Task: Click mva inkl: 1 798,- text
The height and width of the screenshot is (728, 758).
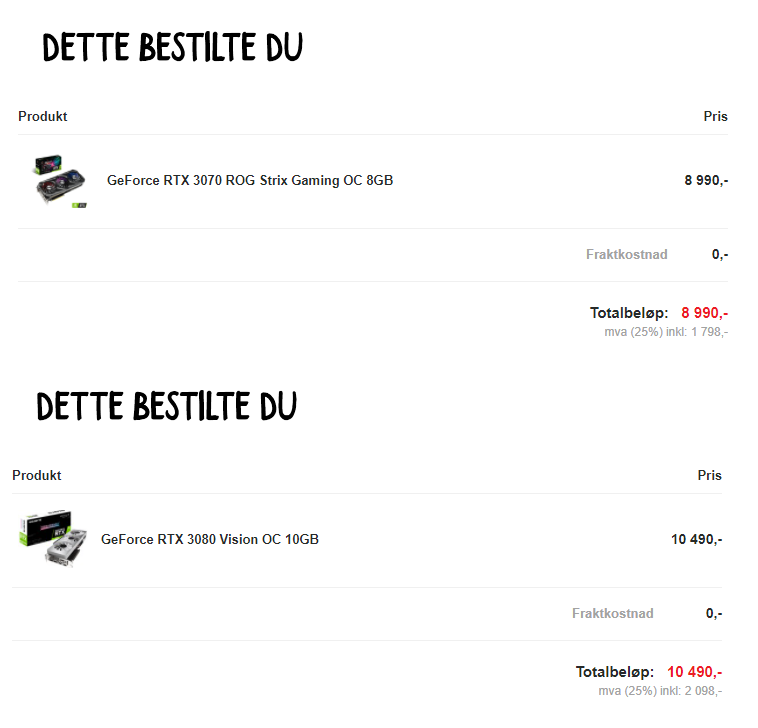Action: pos(666,332)
